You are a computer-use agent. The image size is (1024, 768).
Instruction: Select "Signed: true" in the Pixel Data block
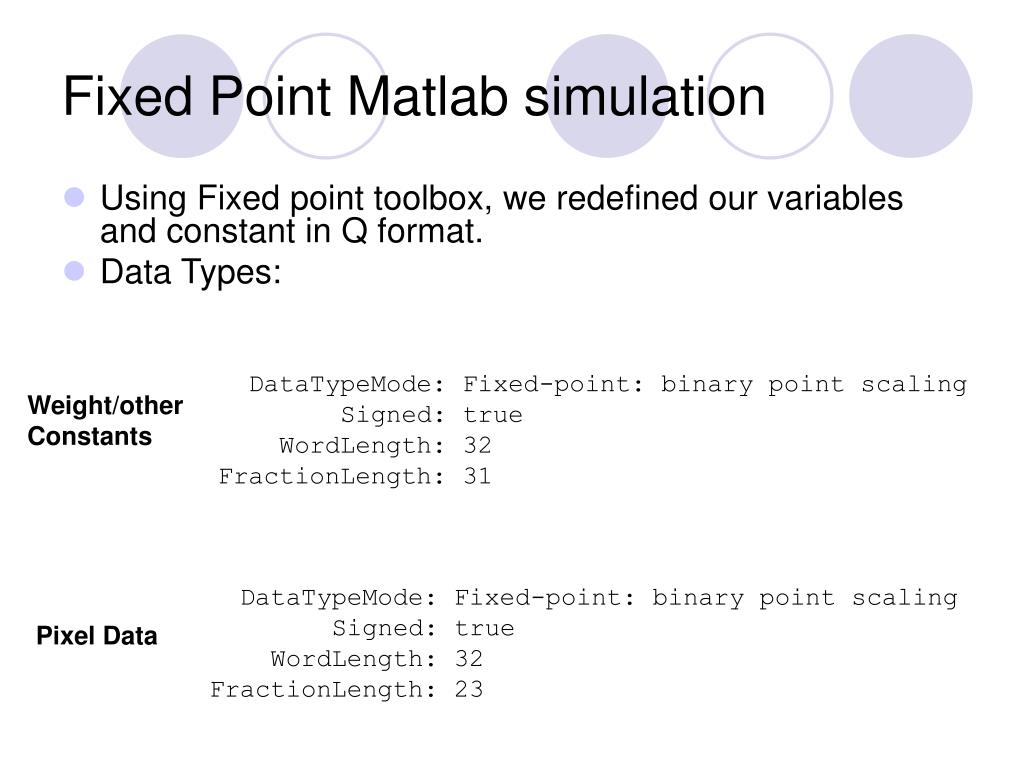[423, 628]
